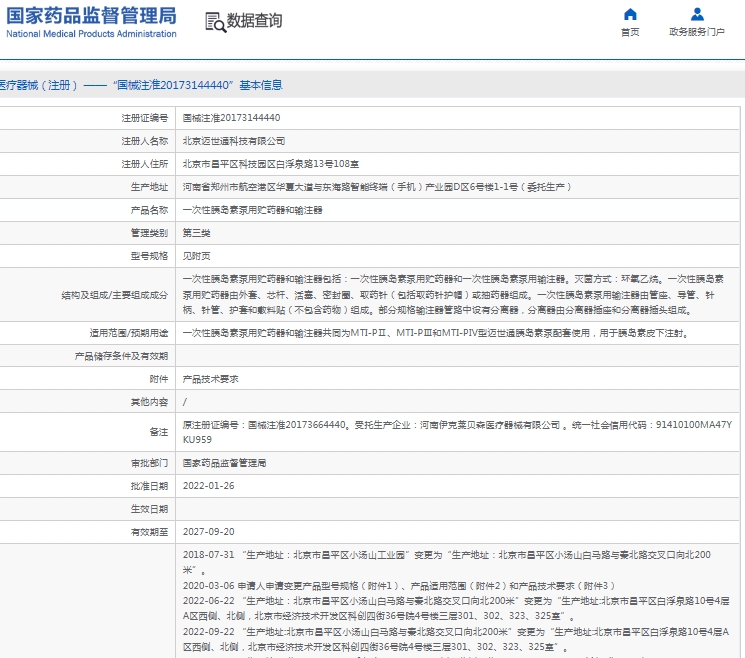The image size is (745, 658).
Task: Click the 政务服务门户 text label
Action: [697, 32]
